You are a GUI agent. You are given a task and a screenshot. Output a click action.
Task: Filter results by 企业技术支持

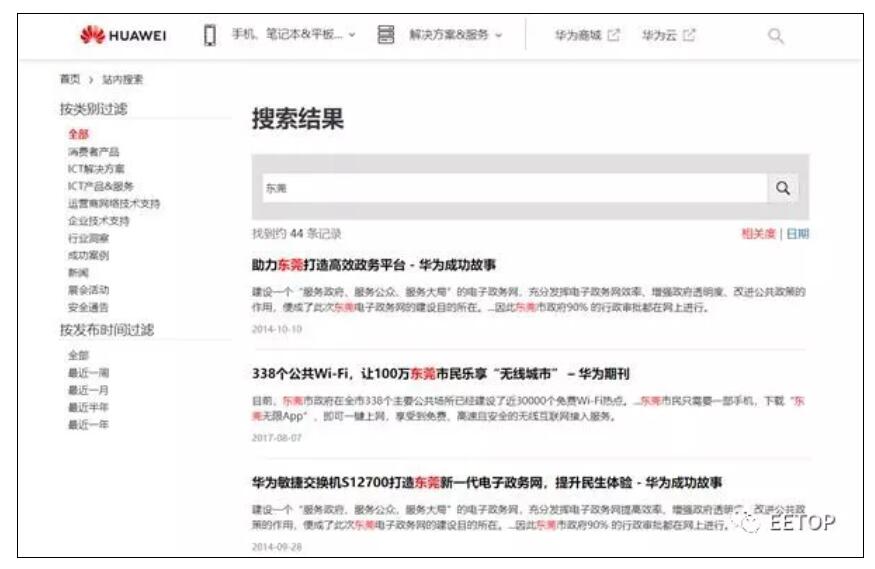pos(98,220)
